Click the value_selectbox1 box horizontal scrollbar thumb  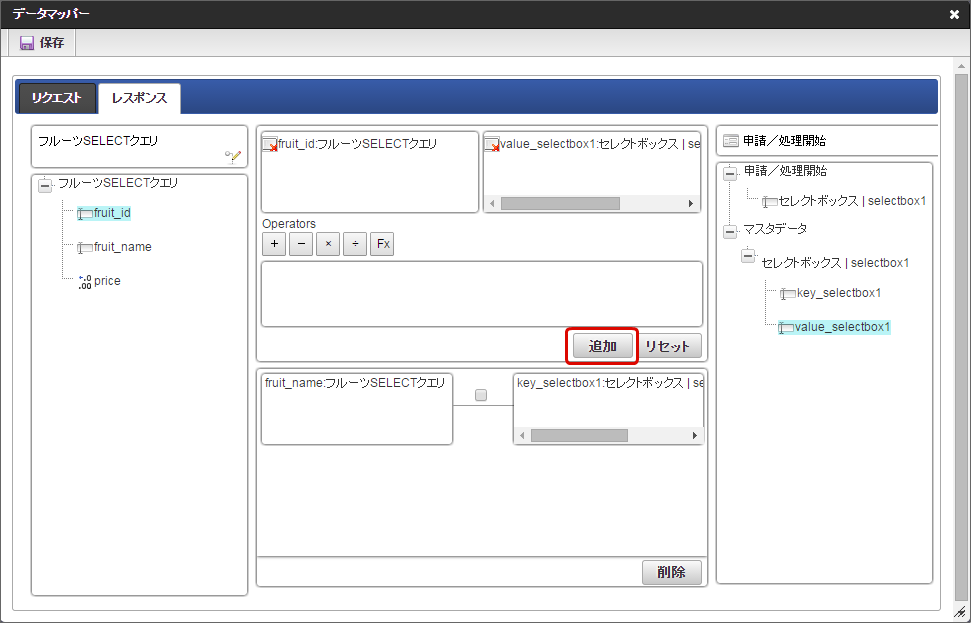[560, 203]
